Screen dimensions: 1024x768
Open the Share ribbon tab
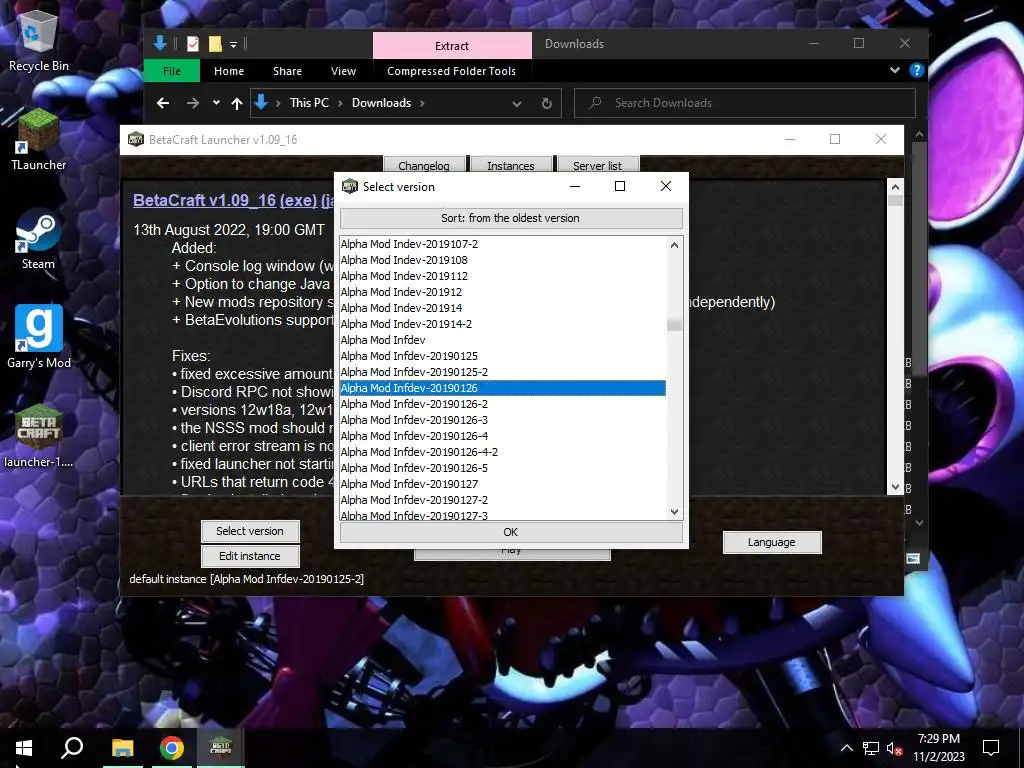(287, 71)
